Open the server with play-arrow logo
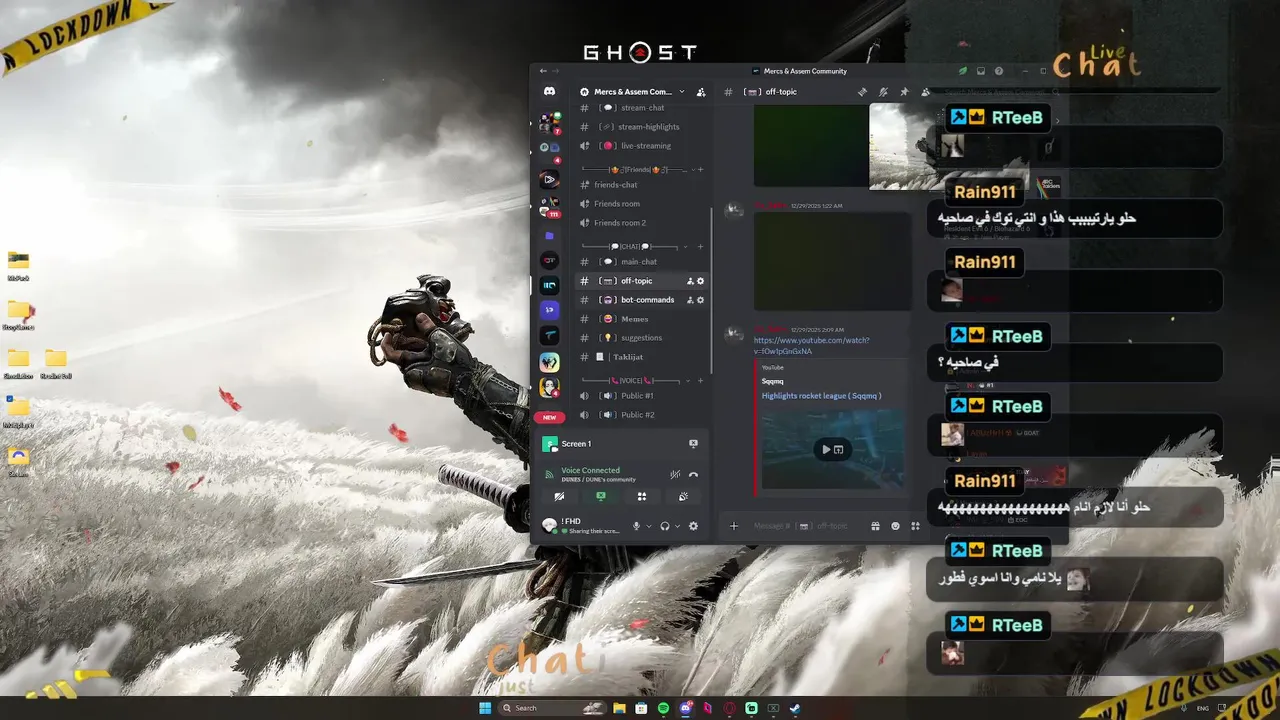The height and width of the screenshot is (720, 1280). pyautogui.click(x=549, y=180)
